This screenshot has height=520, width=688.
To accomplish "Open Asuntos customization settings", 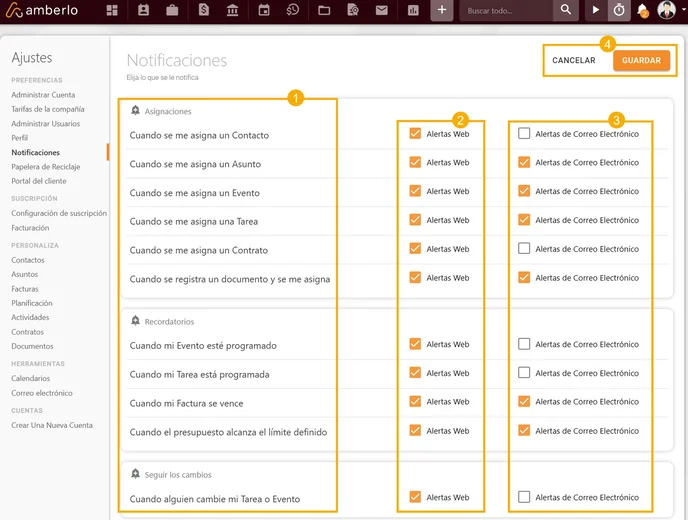I will tap(25, 274).
